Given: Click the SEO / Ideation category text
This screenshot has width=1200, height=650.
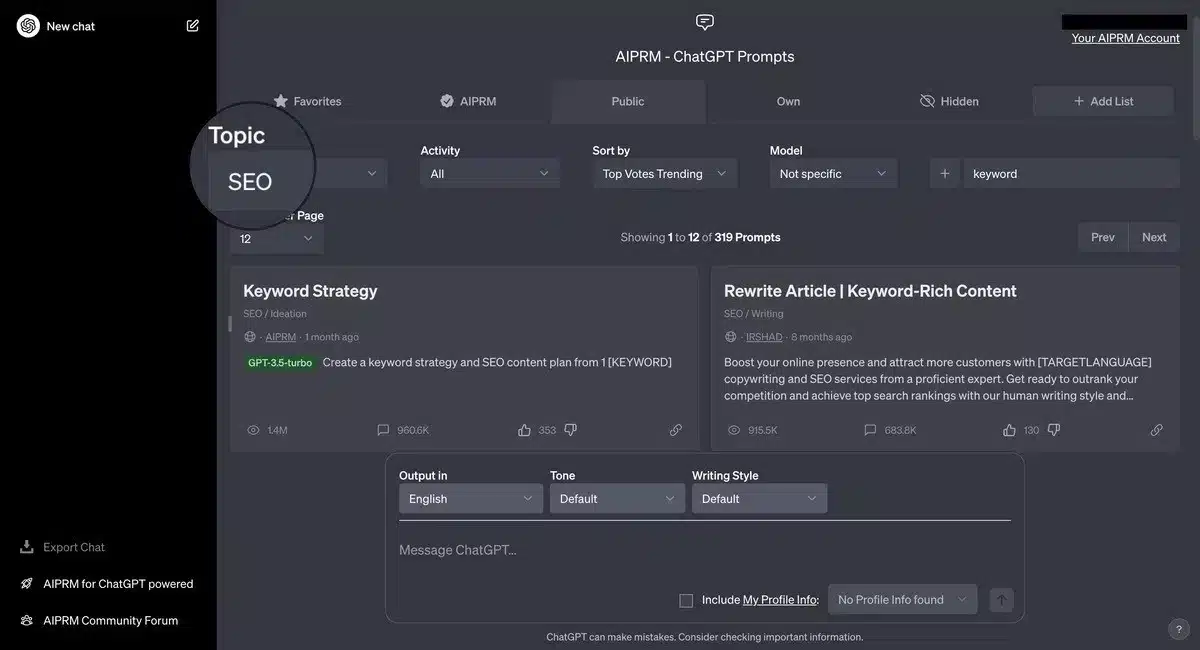Looking at the screenshot, I should 275,314.
